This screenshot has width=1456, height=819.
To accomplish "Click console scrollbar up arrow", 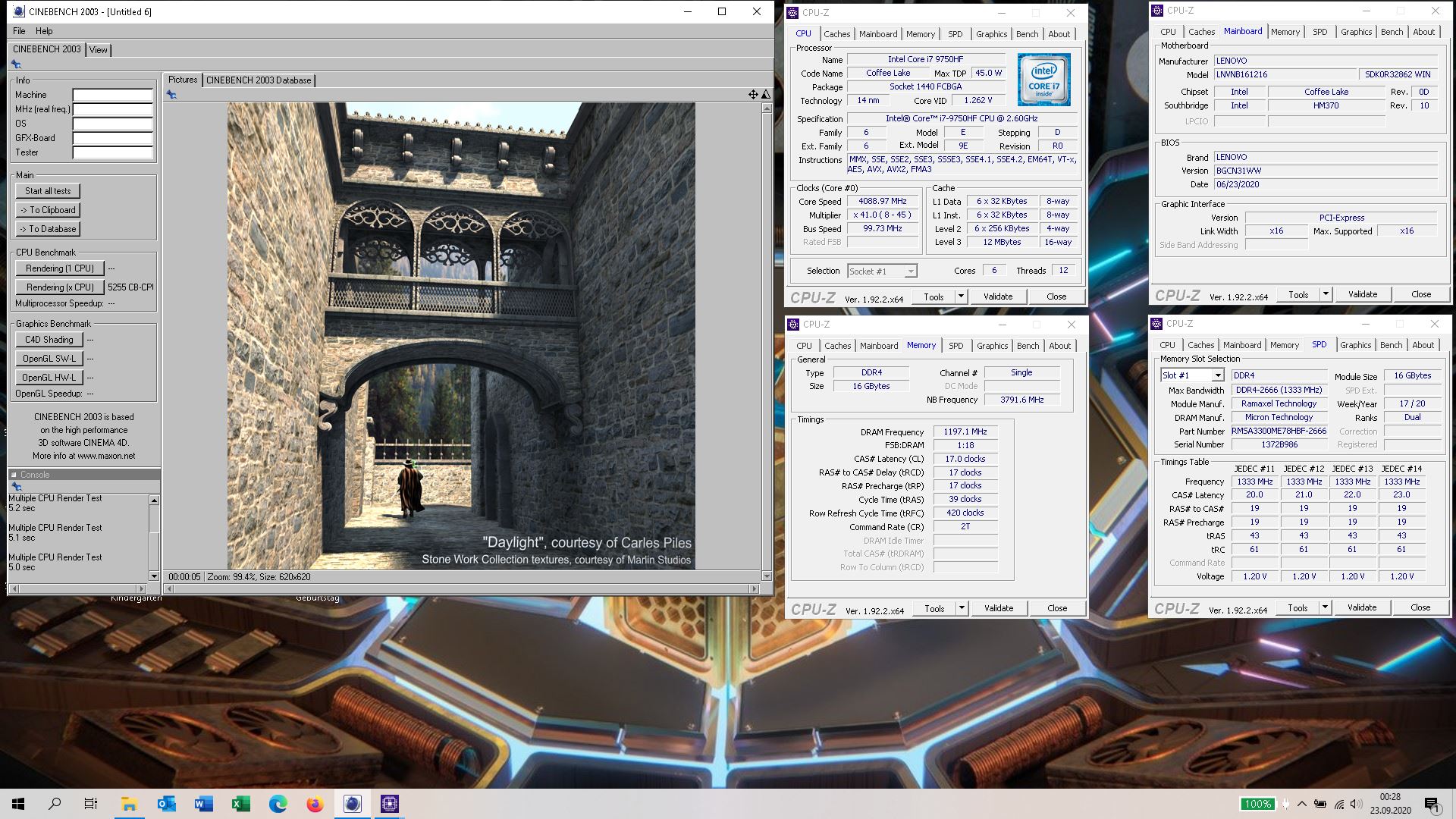I will [x=154, y=500].
